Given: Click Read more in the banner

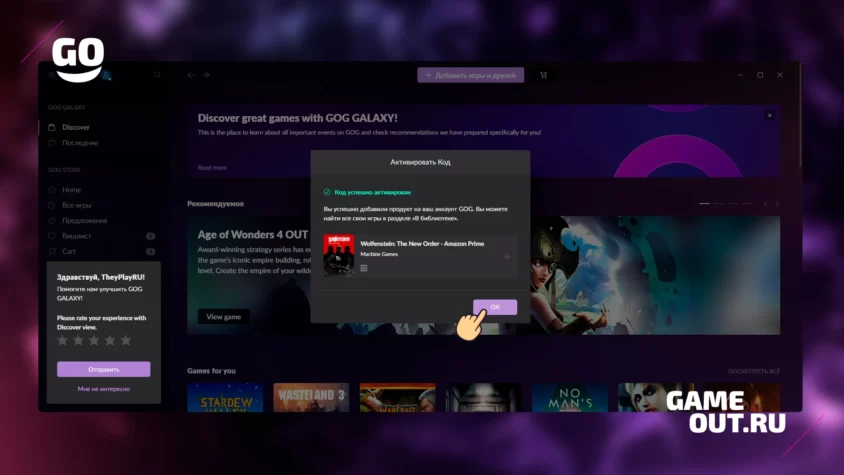Looking at the screenshot, I should (212, 167).
